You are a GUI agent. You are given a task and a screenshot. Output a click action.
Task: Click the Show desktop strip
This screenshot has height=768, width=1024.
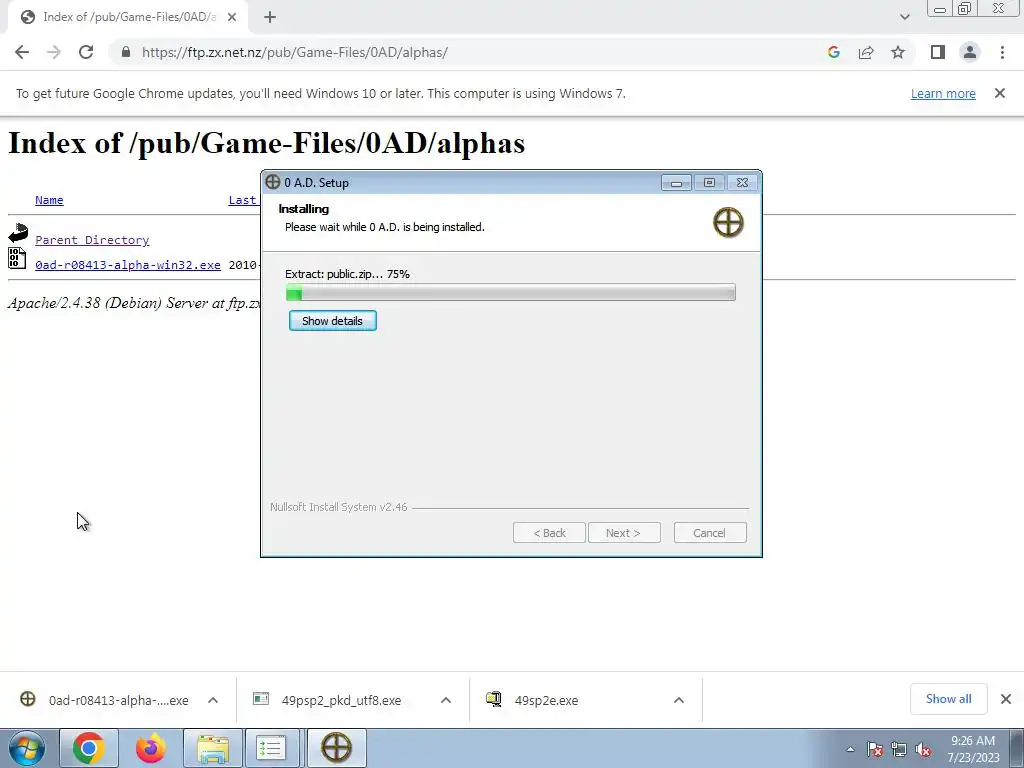pyautogui.click(x=1017, y=748)
